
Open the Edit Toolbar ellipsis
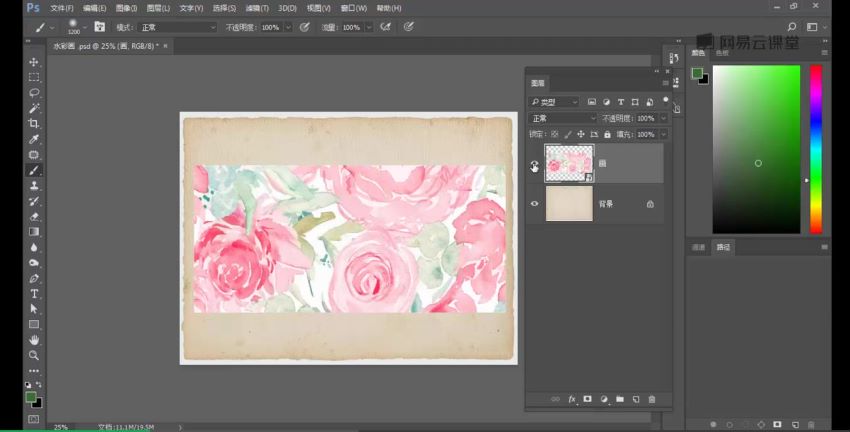point(34,371)
